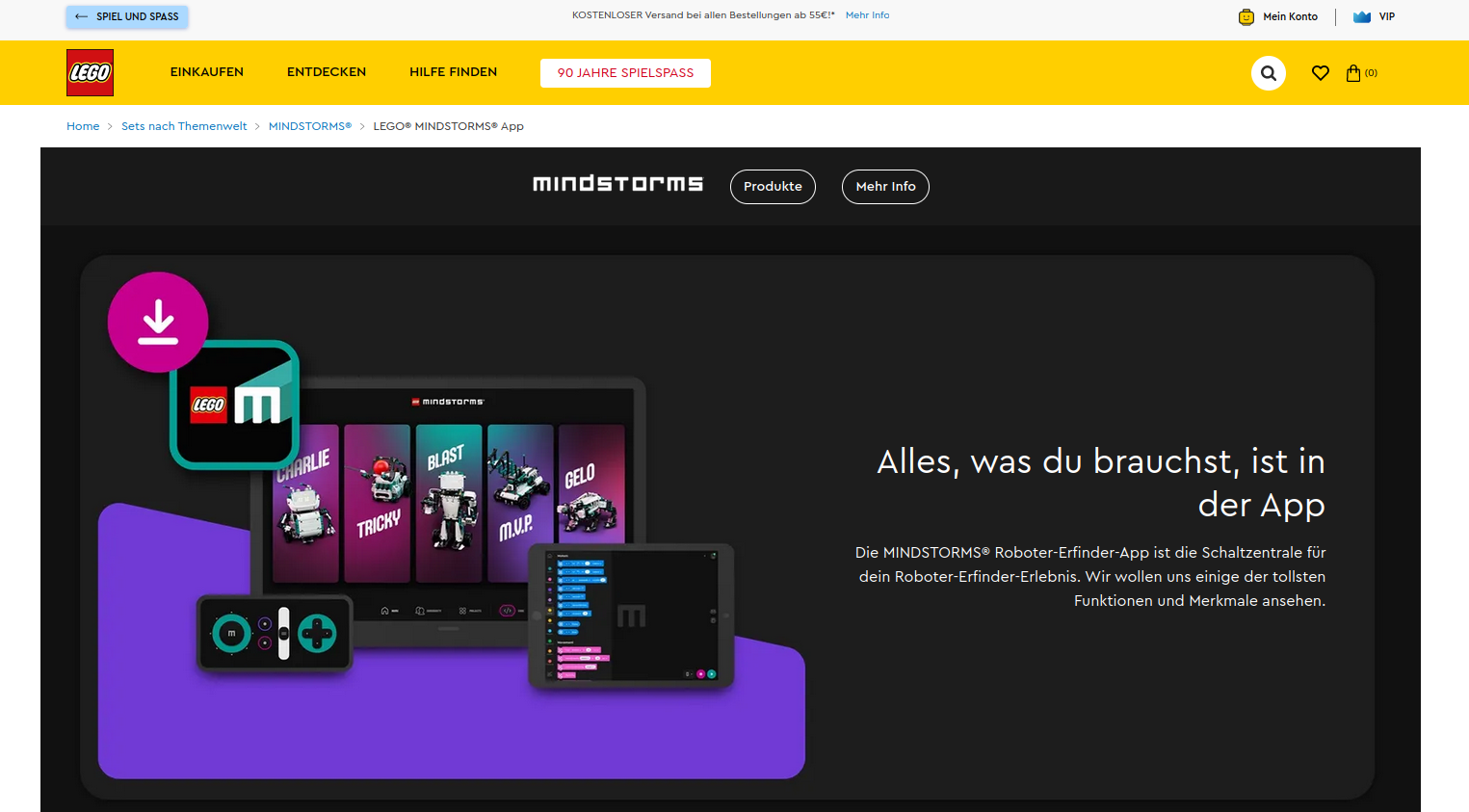Open the shopping bag icon
Screen dimensions: 1469x812
pyautogui.click(x=1353, y=72)
